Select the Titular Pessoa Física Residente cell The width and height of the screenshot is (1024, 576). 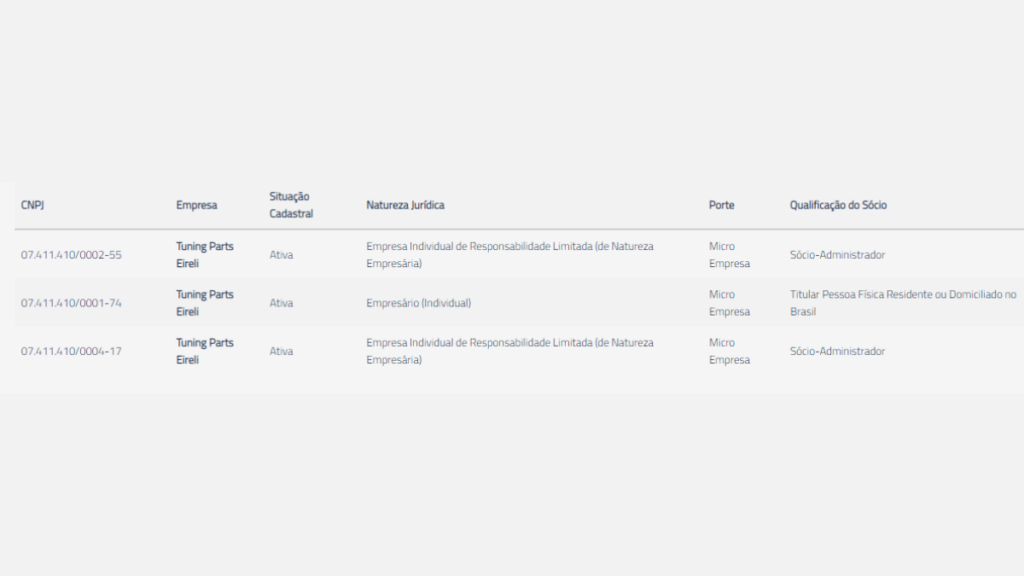902,303
